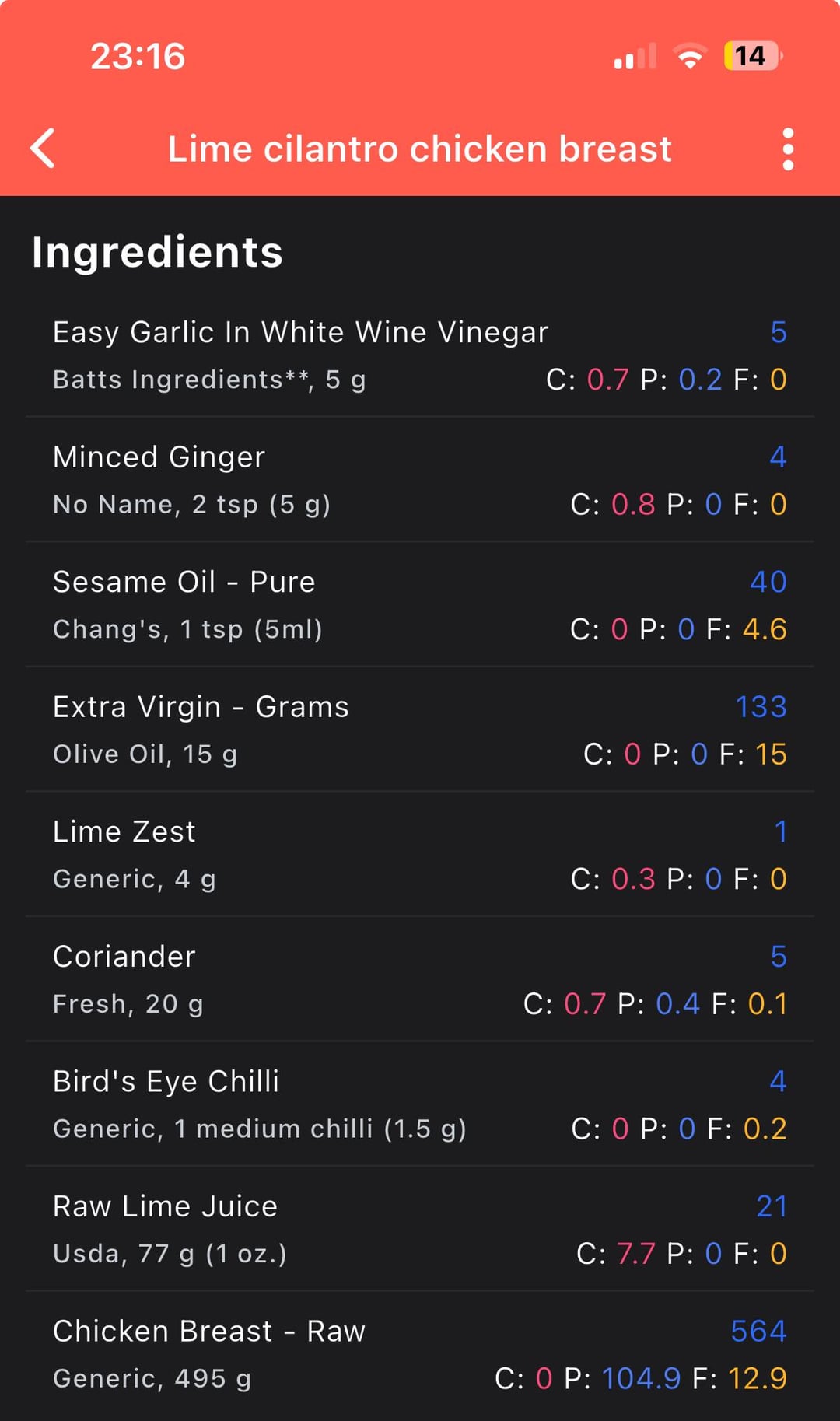840x1421 pixels.
Task: Tap the cellular signal bars icon
Action: pyautogui.click(x=635, y=56)
